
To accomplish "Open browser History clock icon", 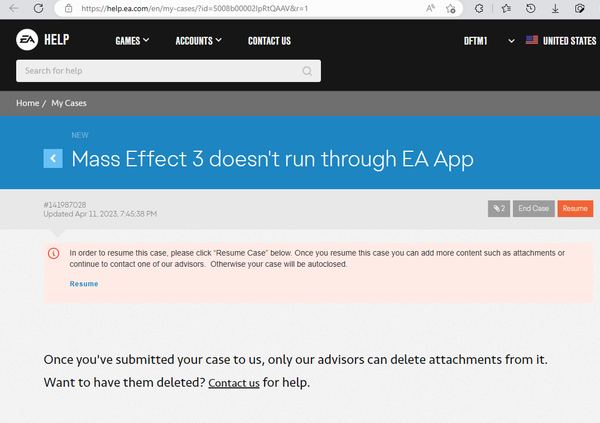I will pos(531,8).
